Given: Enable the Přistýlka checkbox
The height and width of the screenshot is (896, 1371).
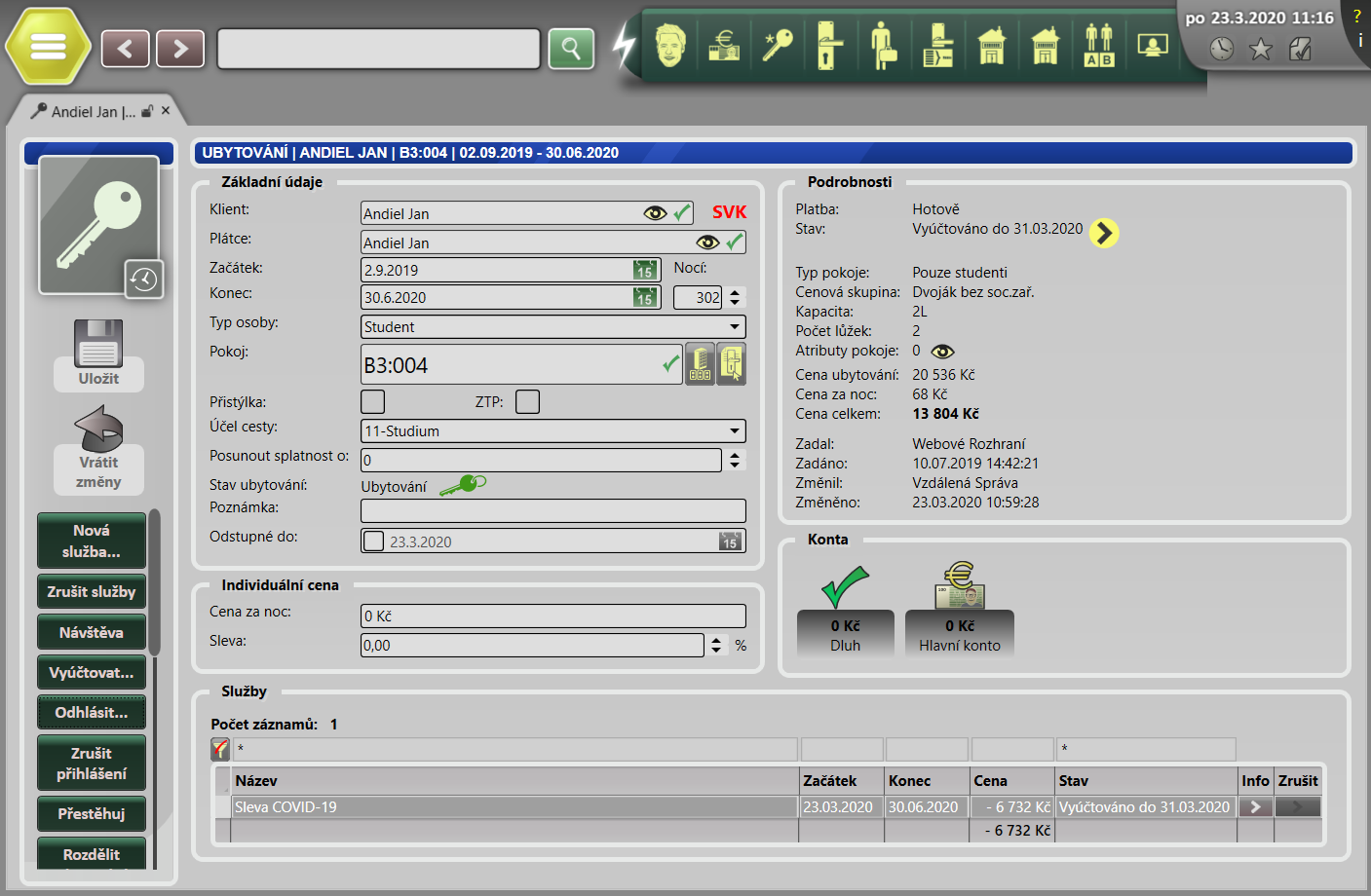Looking at the screenshot, I should tap(372, 401).
